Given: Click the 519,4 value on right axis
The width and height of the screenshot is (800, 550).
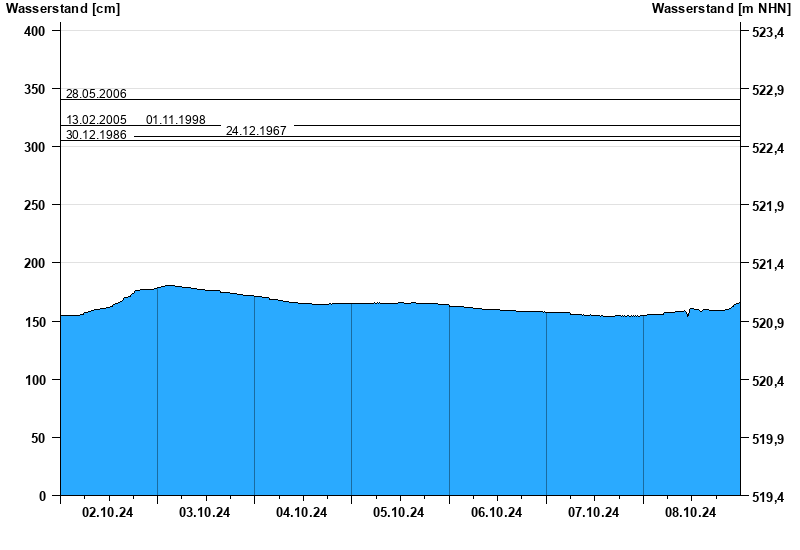Looking at the screenshot, I should coord(767,497).
